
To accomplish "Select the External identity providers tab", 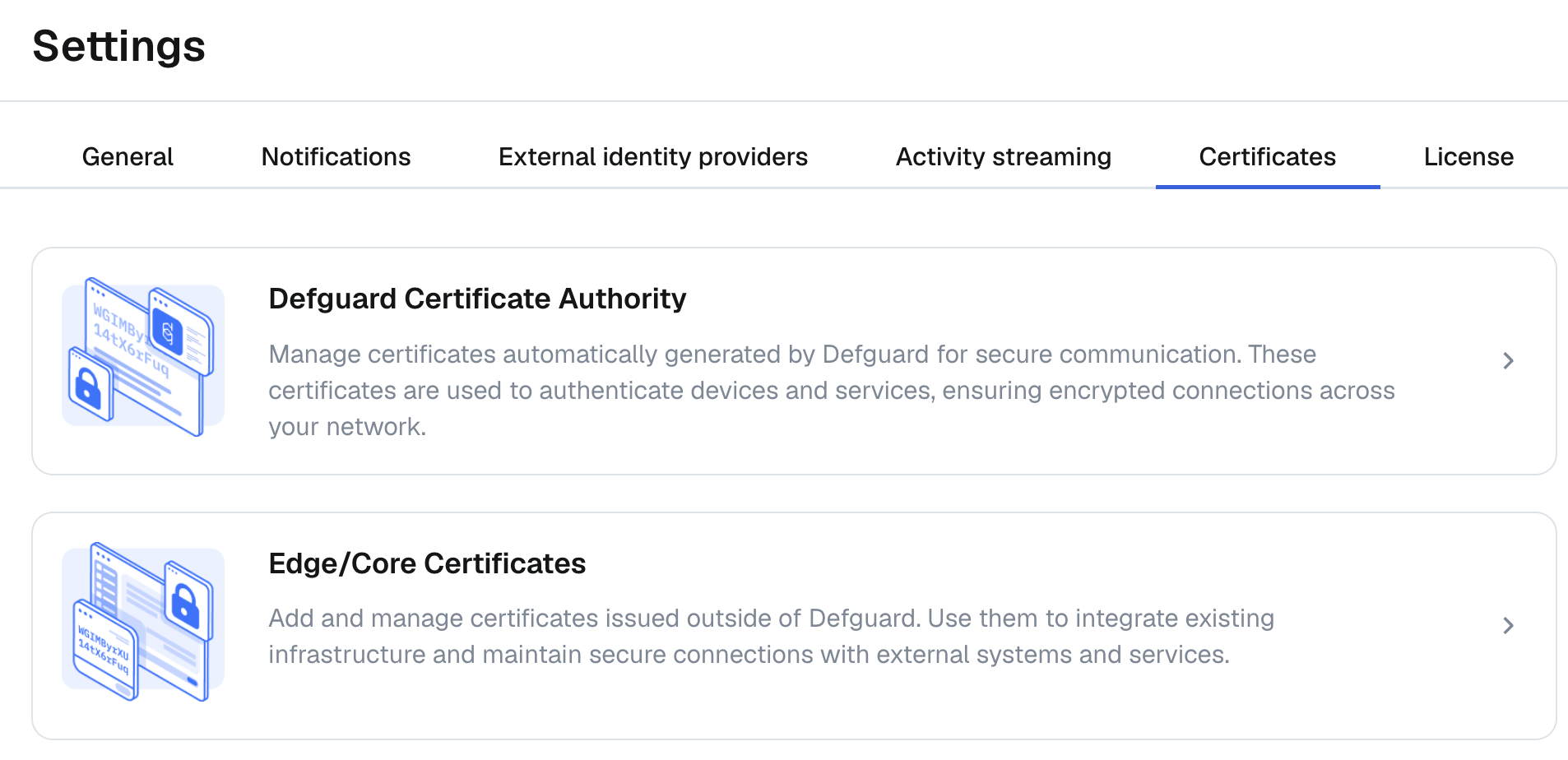I will click(x=652, y=156).
